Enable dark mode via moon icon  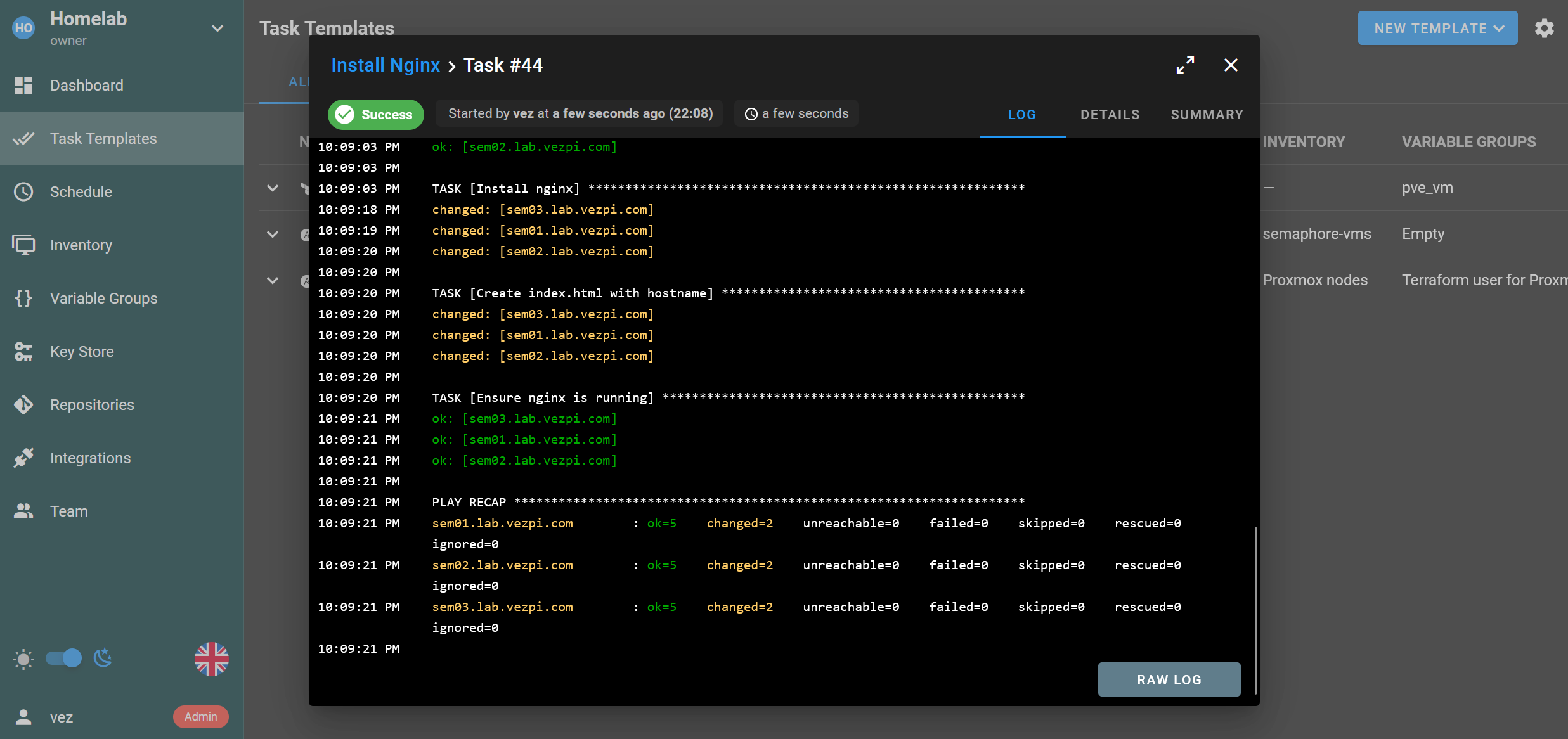pyautogui.click(x=102, y=659)
